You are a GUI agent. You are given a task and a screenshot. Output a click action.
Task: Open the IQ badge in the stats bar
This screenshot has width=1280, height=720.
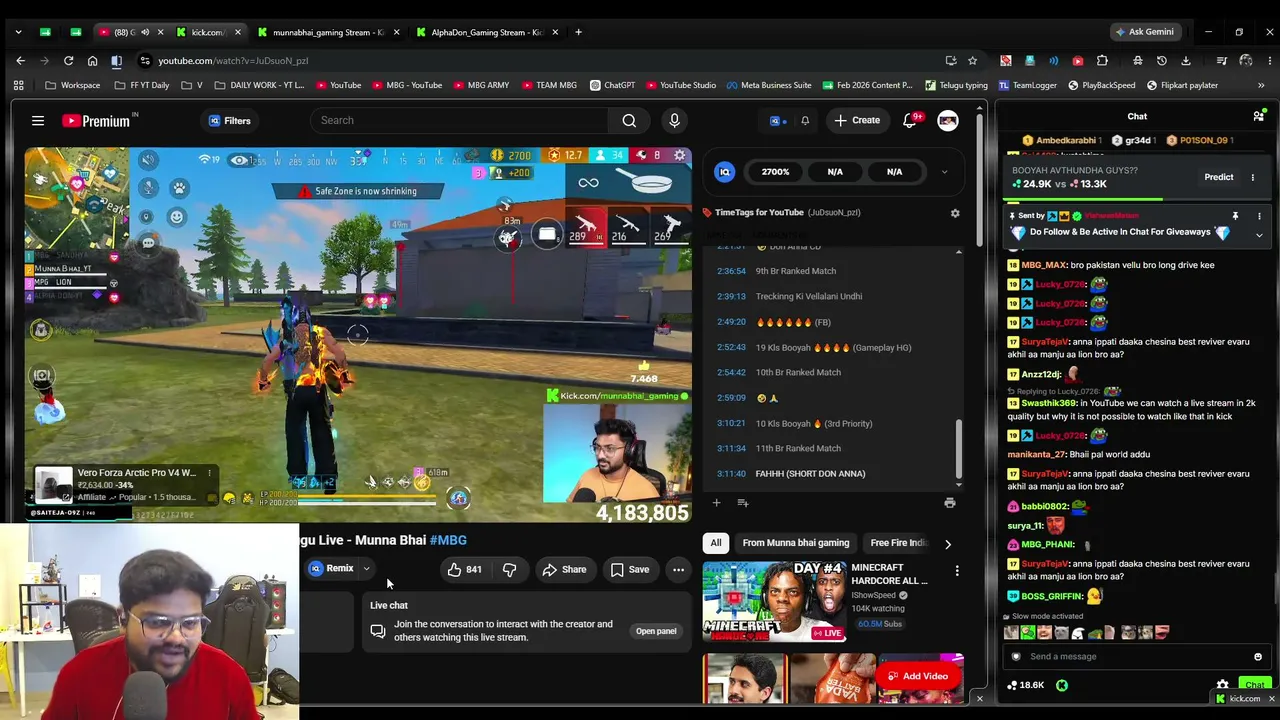point(725,172)
